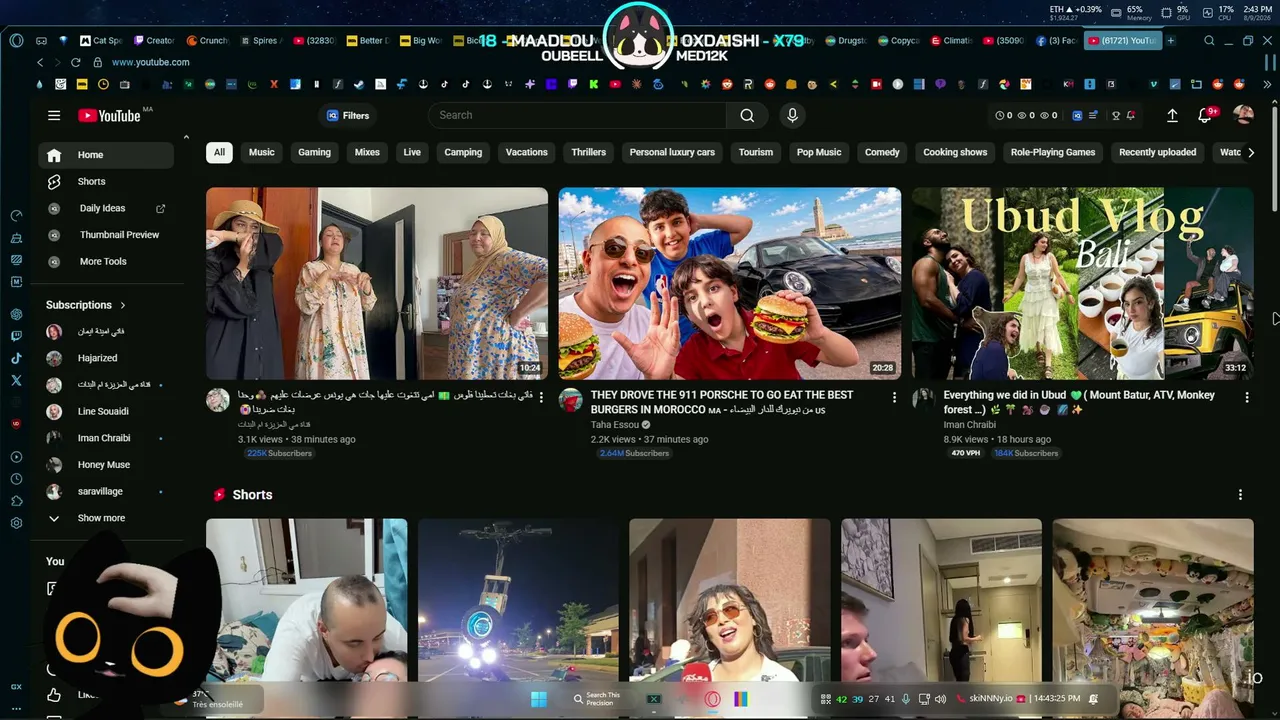This screenshot has height=720, width=1280.
Task: Open Home in the sidebar
Action: pos(106,155)
